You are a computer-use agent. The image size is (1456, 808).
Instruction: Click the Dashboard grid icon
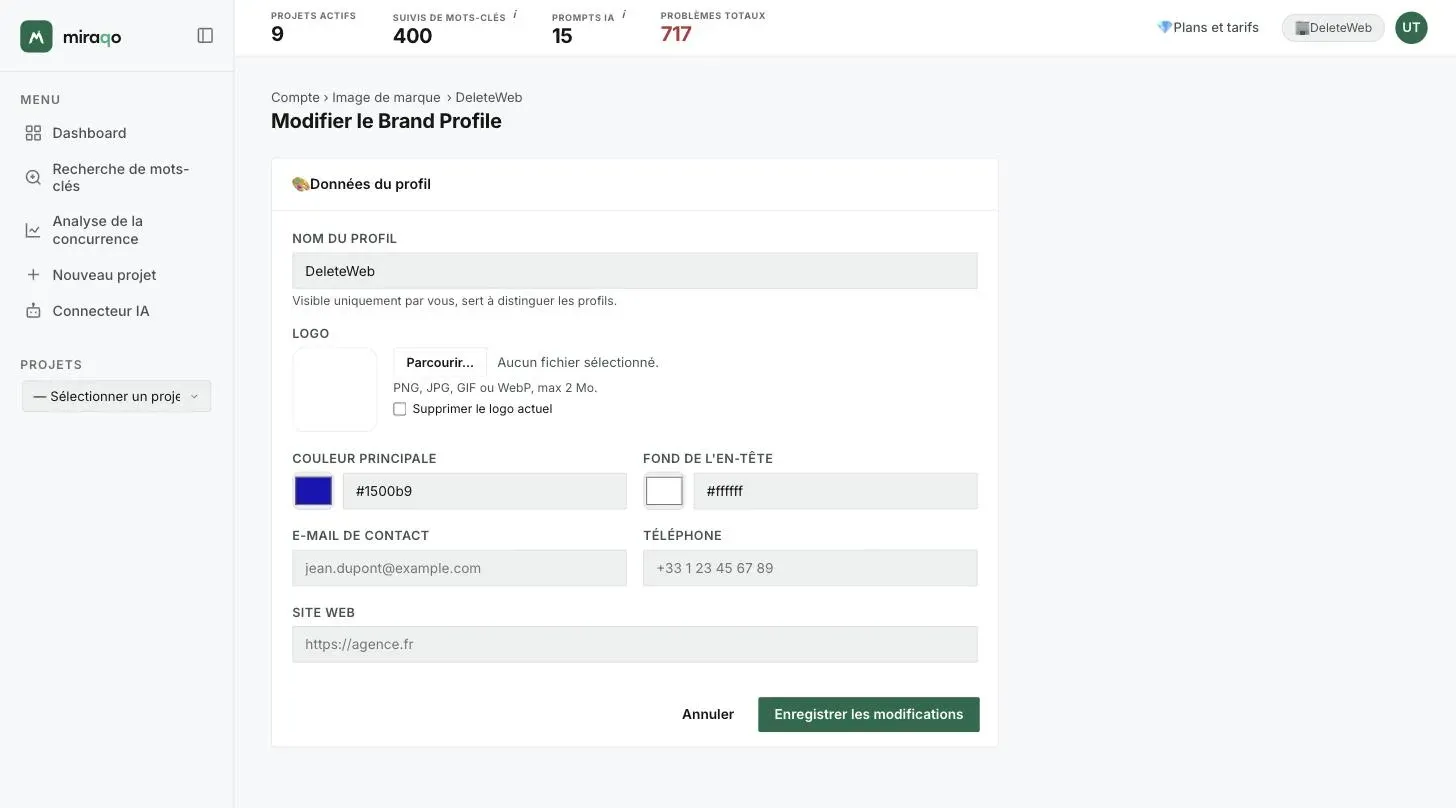33,133
